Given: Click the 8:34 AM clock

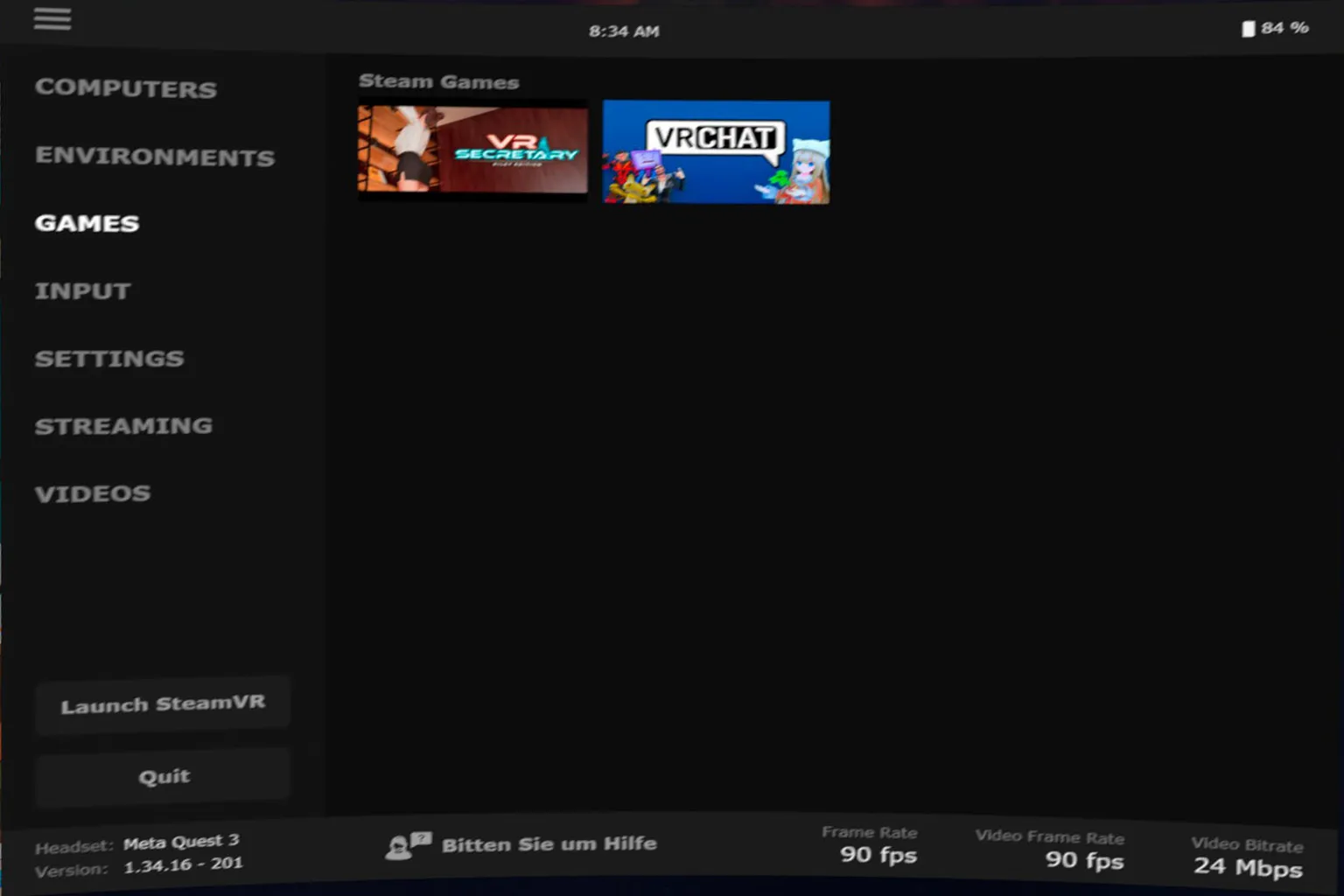Looking at the screenshot, I should (624, 31).
